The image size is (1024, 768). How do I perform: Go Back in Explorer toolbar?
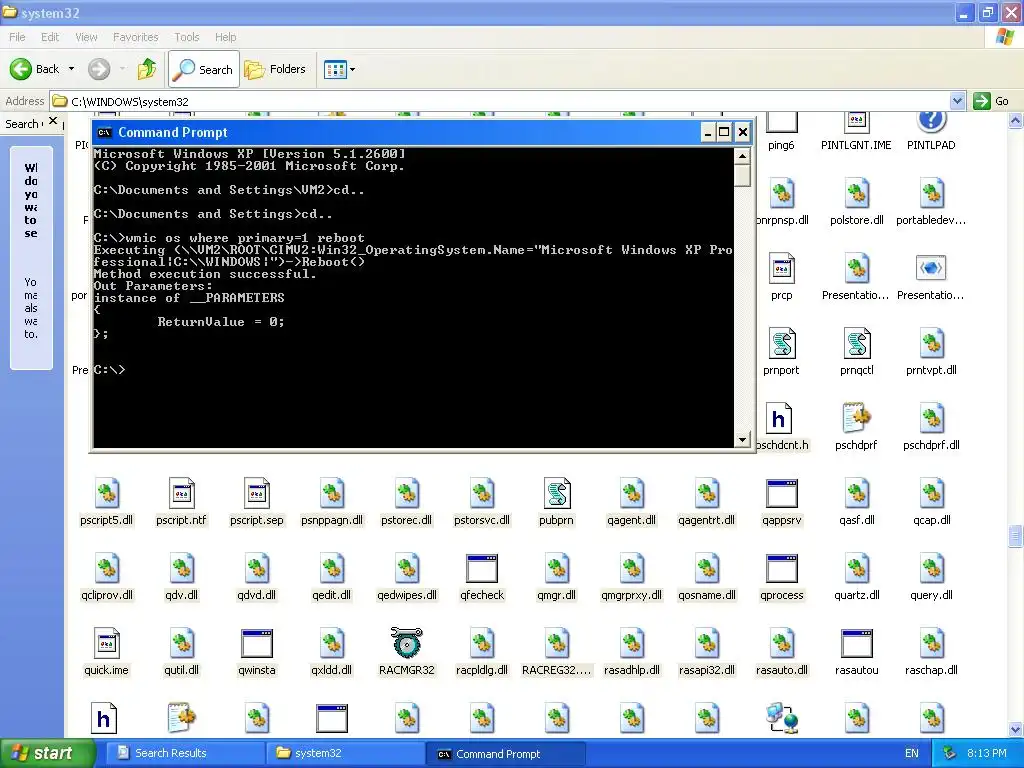click(x=35, y=69)
